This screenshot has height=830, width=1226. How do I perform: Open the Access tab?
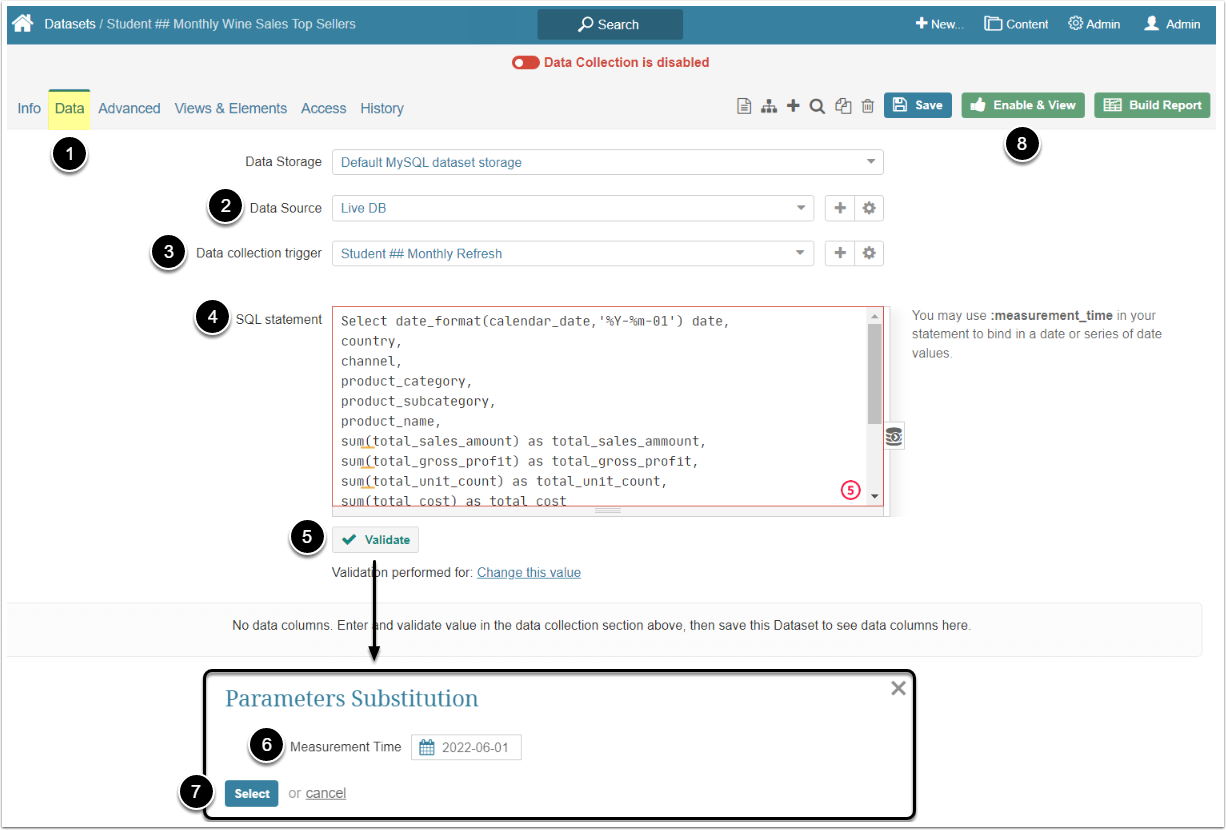point(324,108)
